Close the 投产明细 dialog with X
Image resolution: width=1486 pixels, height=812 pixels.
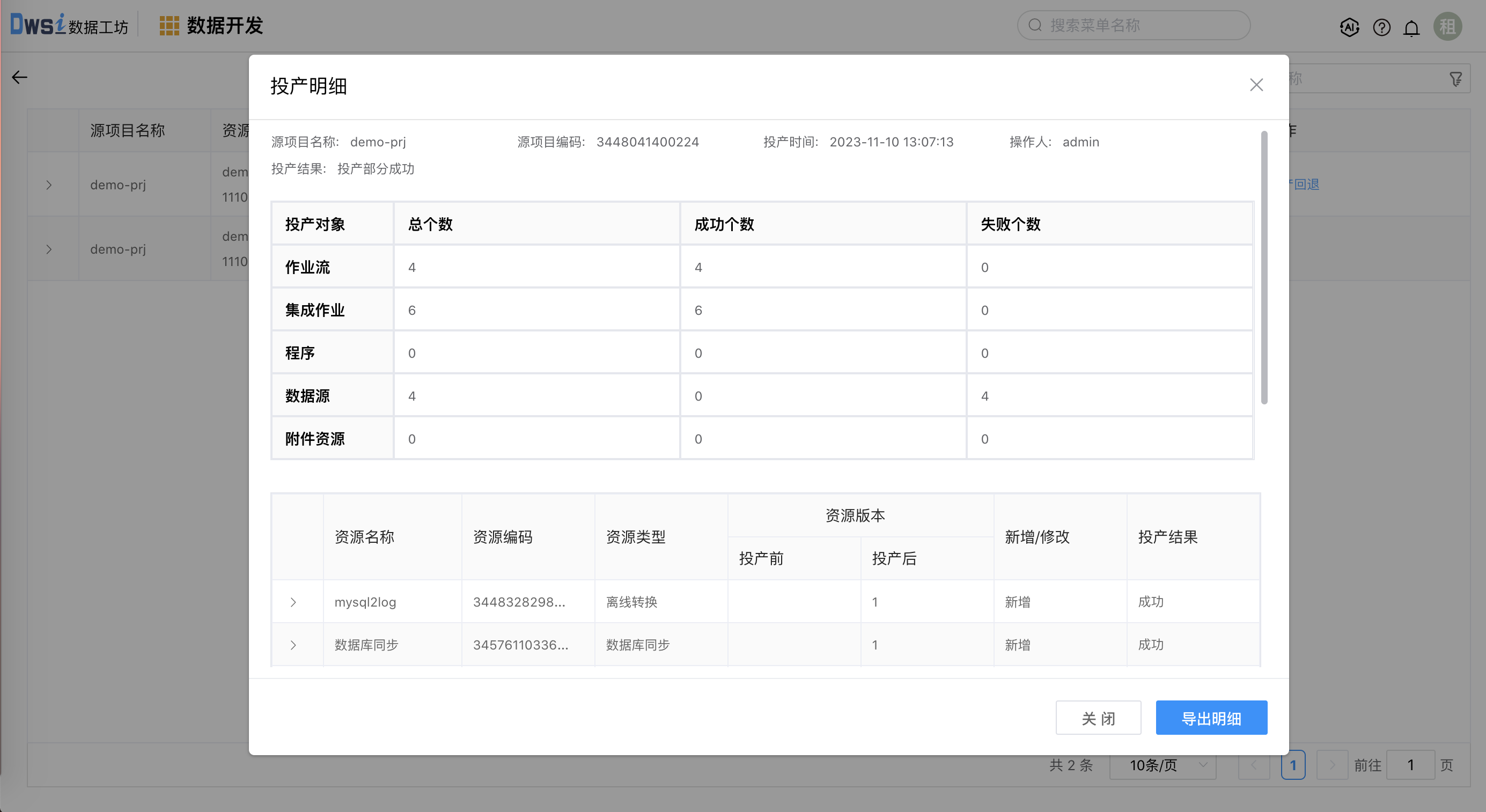coord(1256,85)
